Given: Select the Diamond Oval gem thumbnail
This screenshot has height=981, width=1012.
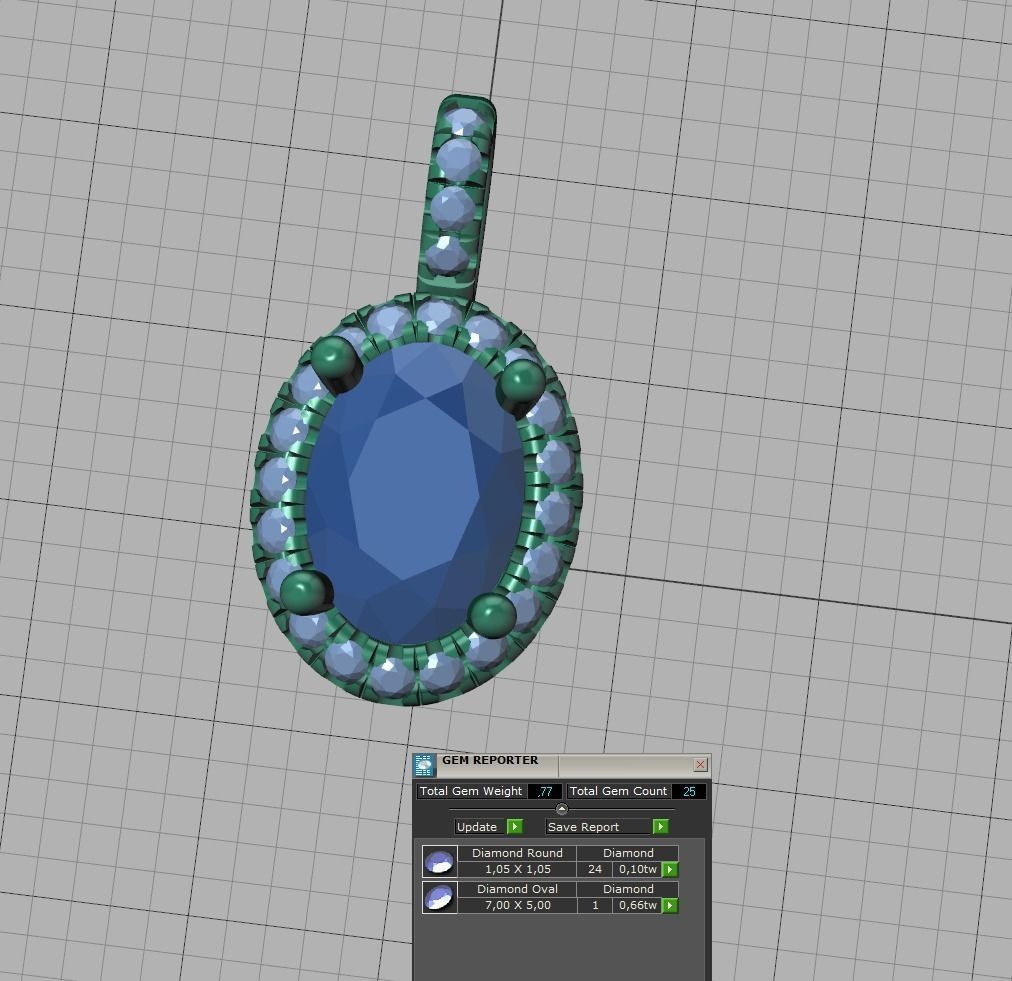Looking at the screenshot, I should pyautogui.click(x=440, y=897).
